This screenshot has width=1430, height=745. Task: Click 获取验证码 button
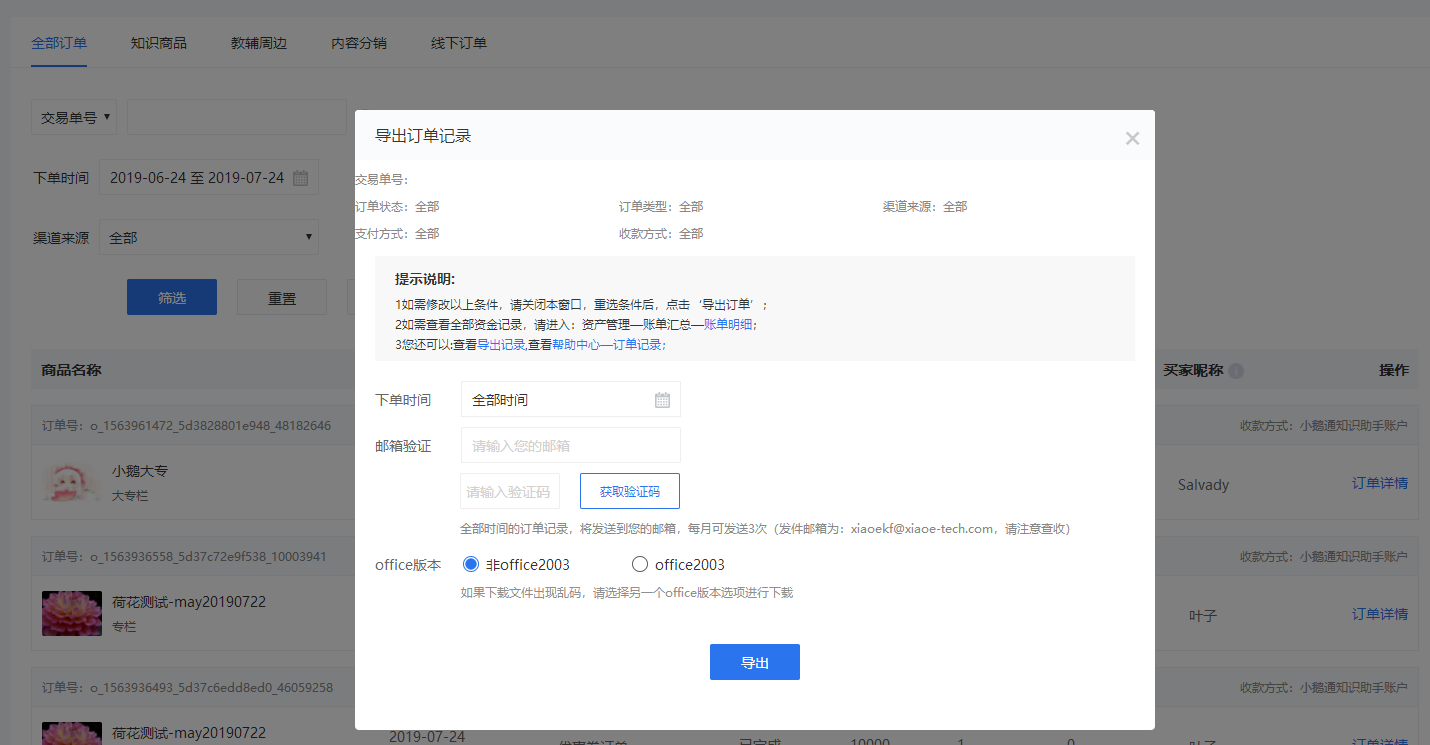point(630,491)
